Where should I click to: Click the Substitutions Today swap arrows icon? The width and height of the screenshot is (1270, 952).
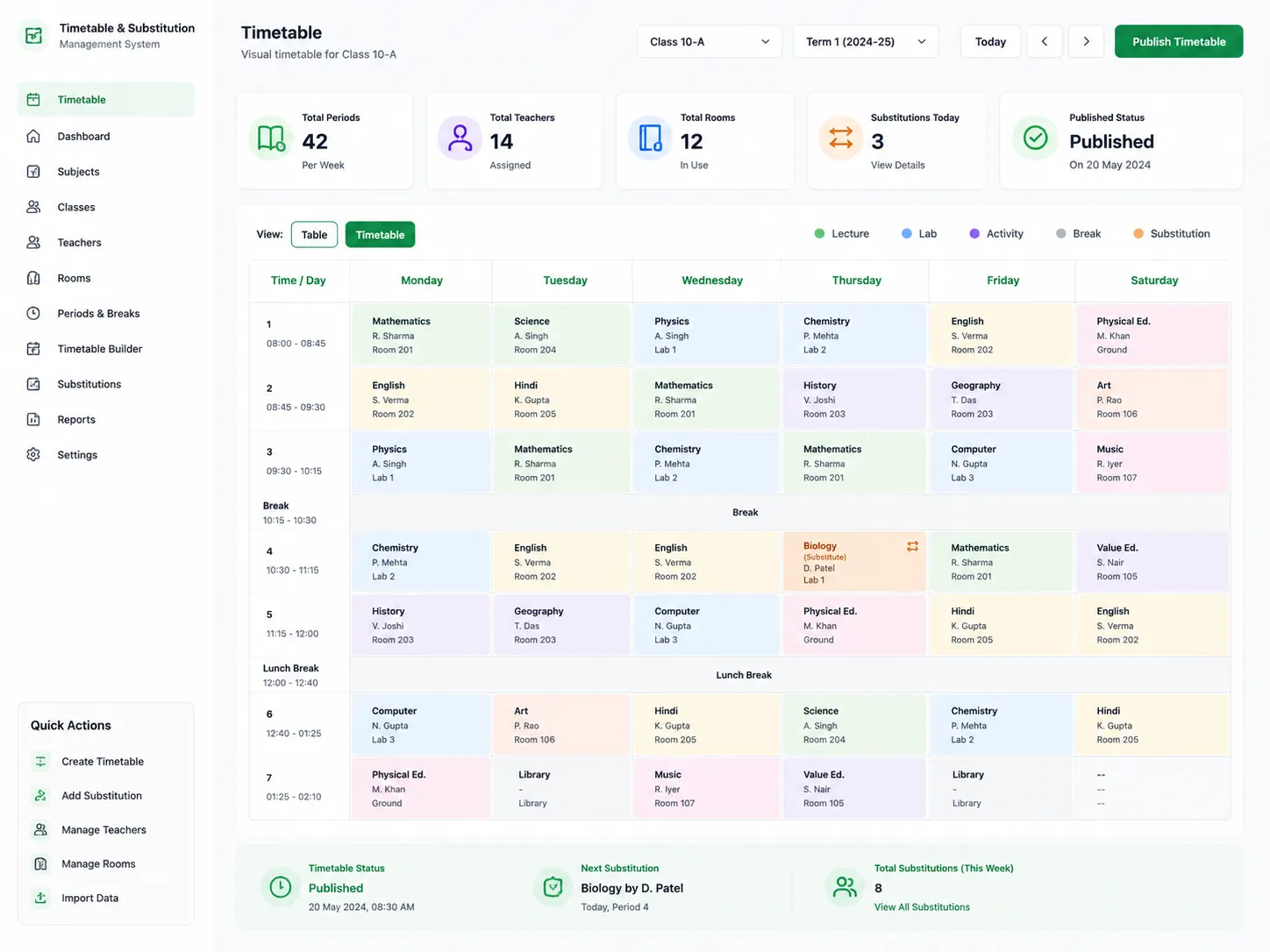coord(840,139)
